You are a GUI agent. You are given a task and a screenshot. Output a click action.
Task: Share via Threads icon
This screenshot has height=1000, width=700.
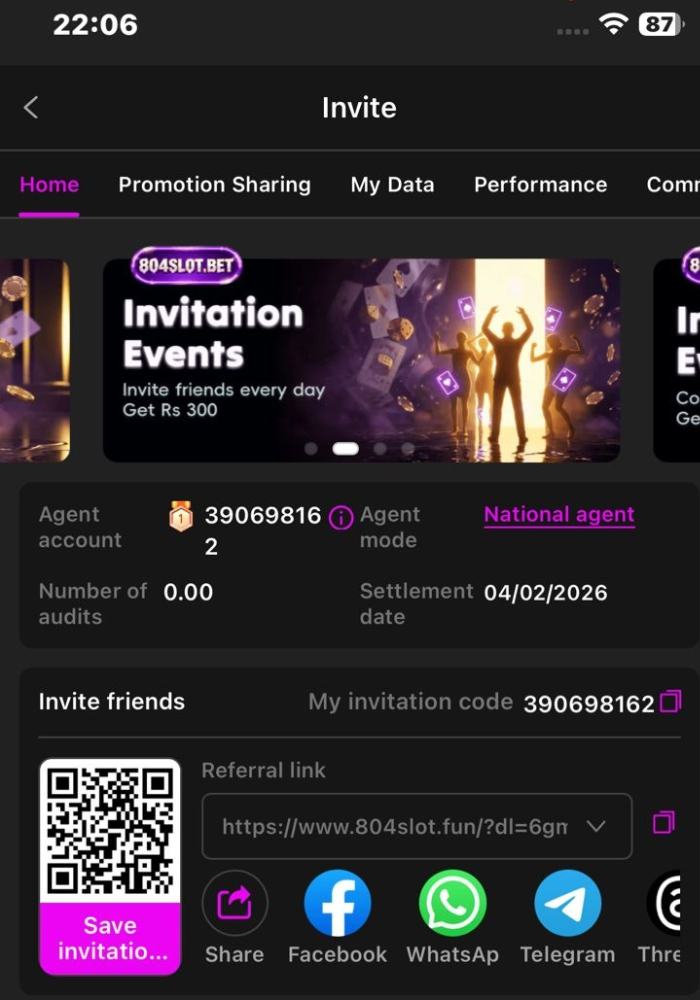click(x=664, y=902)
